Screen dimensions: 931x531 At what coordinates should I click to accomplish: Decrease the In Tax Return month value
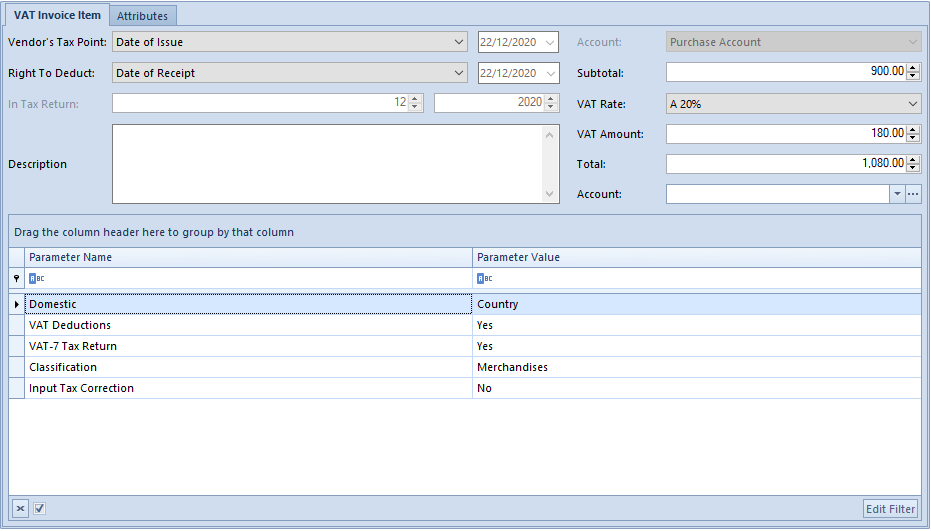(x=415, y=107)
